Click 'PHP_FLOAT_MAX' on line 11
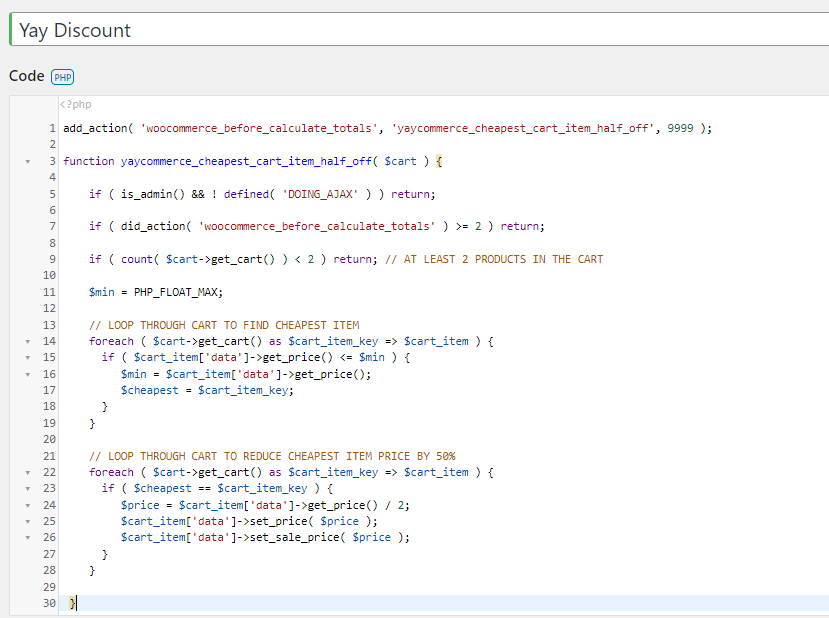 pos(176,292)
